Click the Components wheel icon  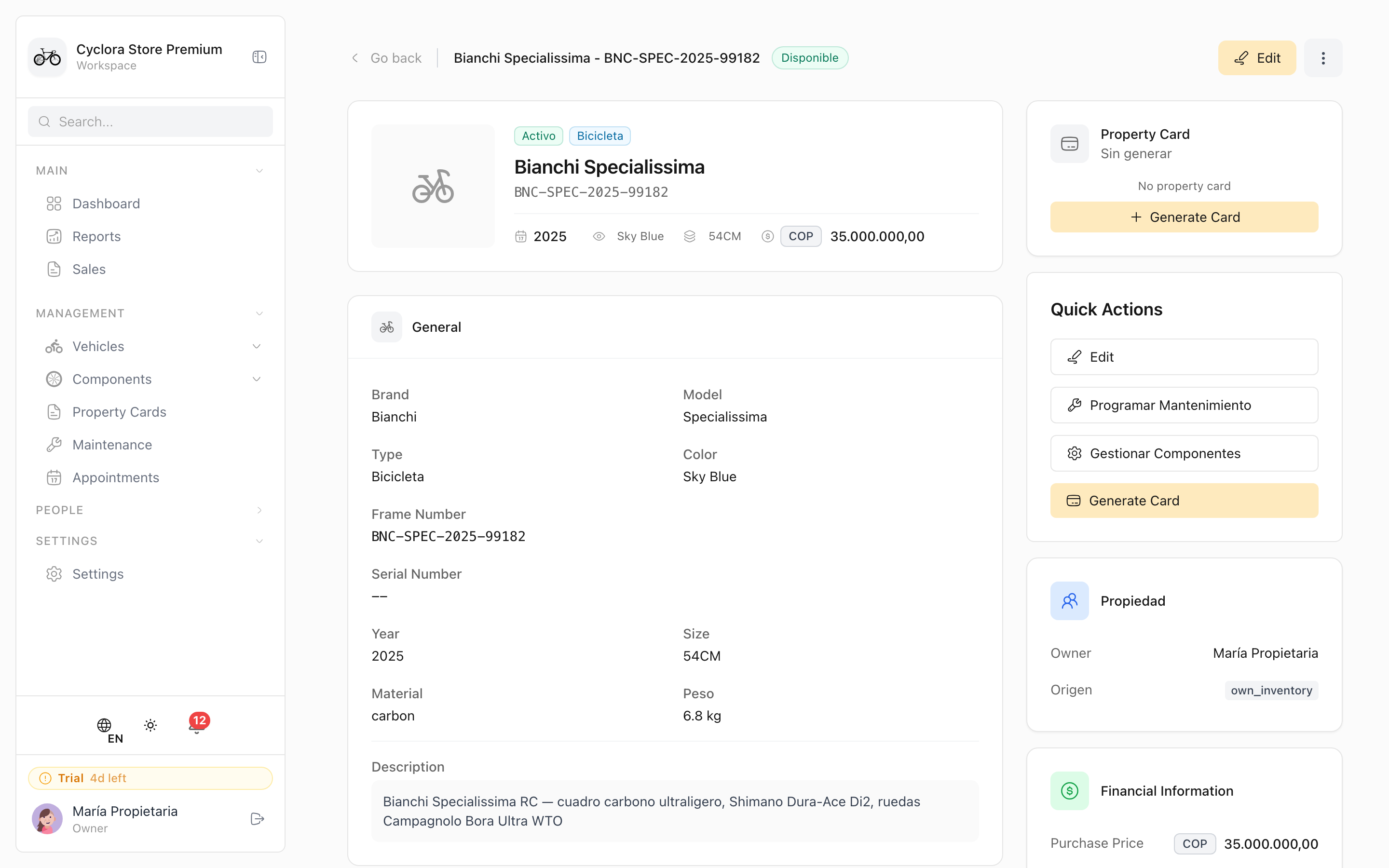[x=54, y=379]
